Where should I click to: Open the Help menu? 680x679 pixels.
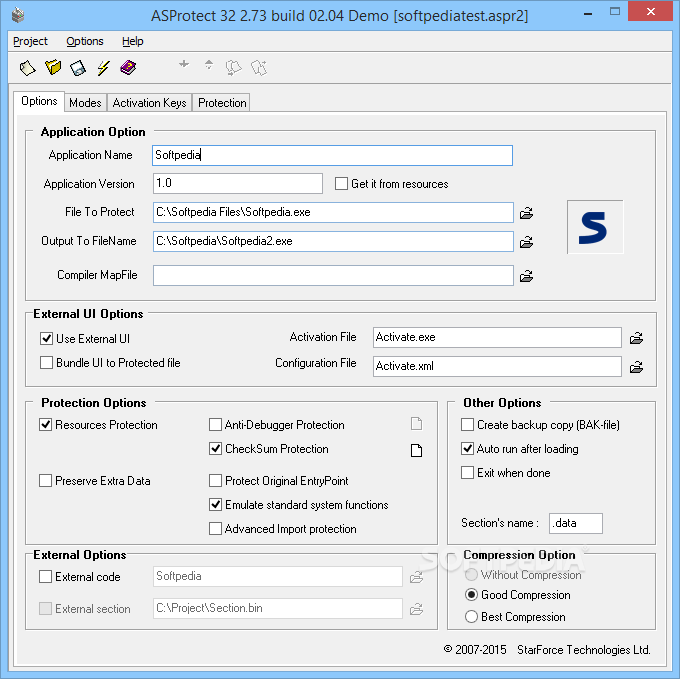(132, 41)
